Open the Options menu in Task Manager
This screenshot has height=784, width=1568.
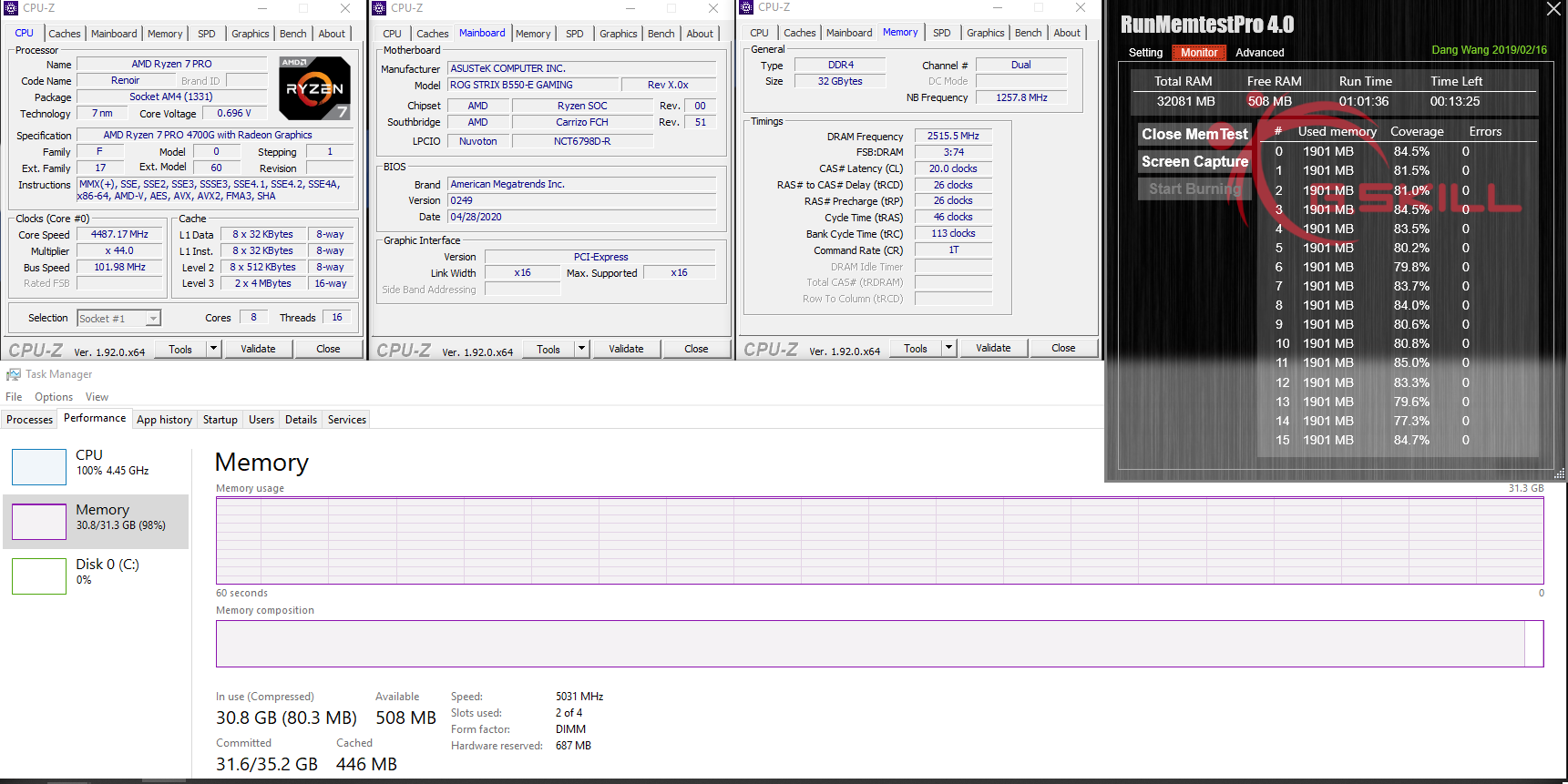pos(54,397)
